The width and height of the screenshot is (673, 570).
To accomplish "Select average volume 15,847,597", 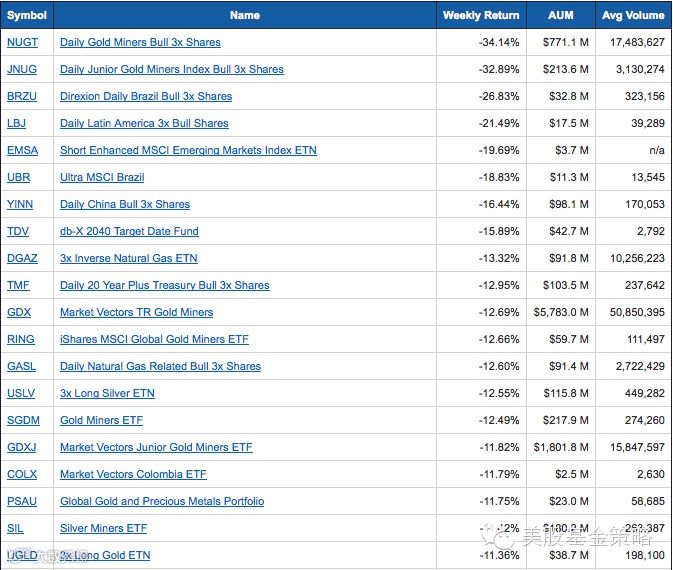I will point(637,448).
